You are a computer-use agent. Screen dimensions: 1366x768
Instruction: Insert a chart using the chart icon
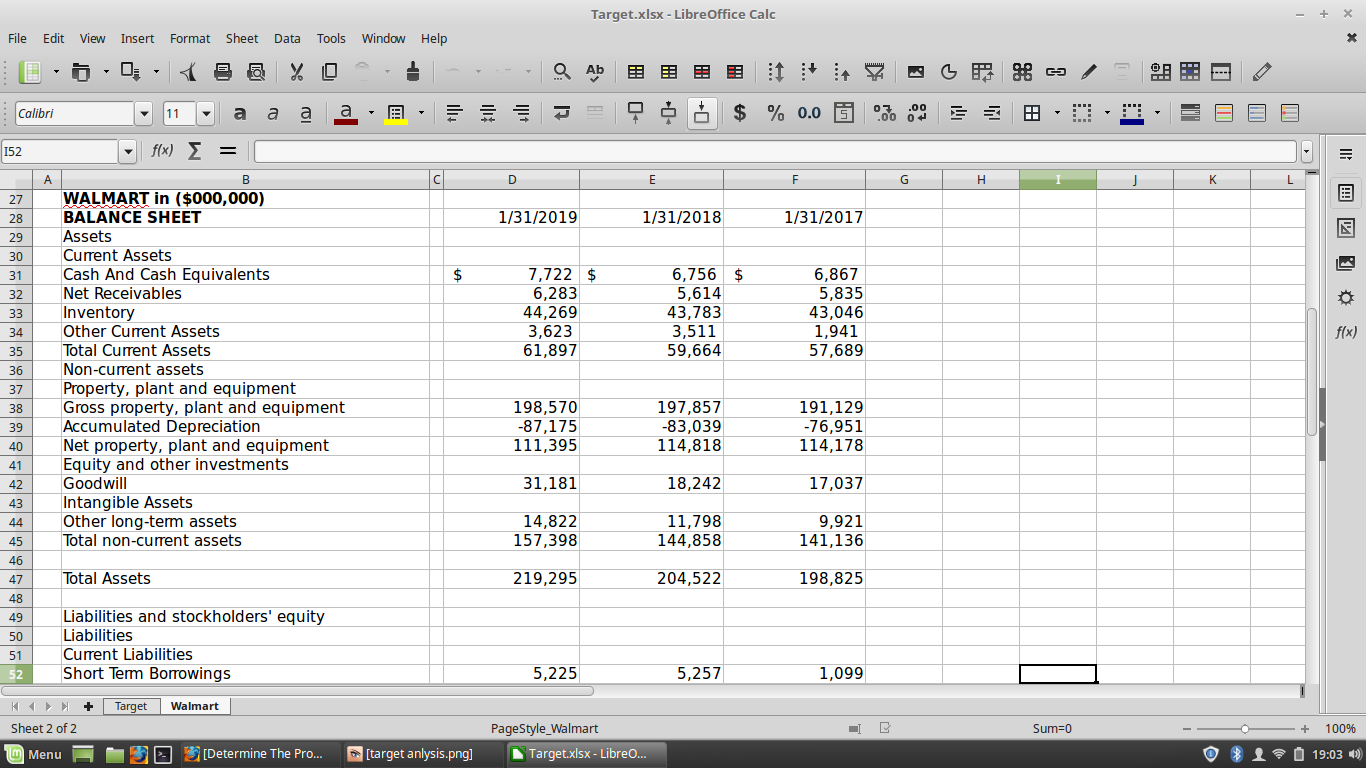pyautogui.click(x=949, y=72)
